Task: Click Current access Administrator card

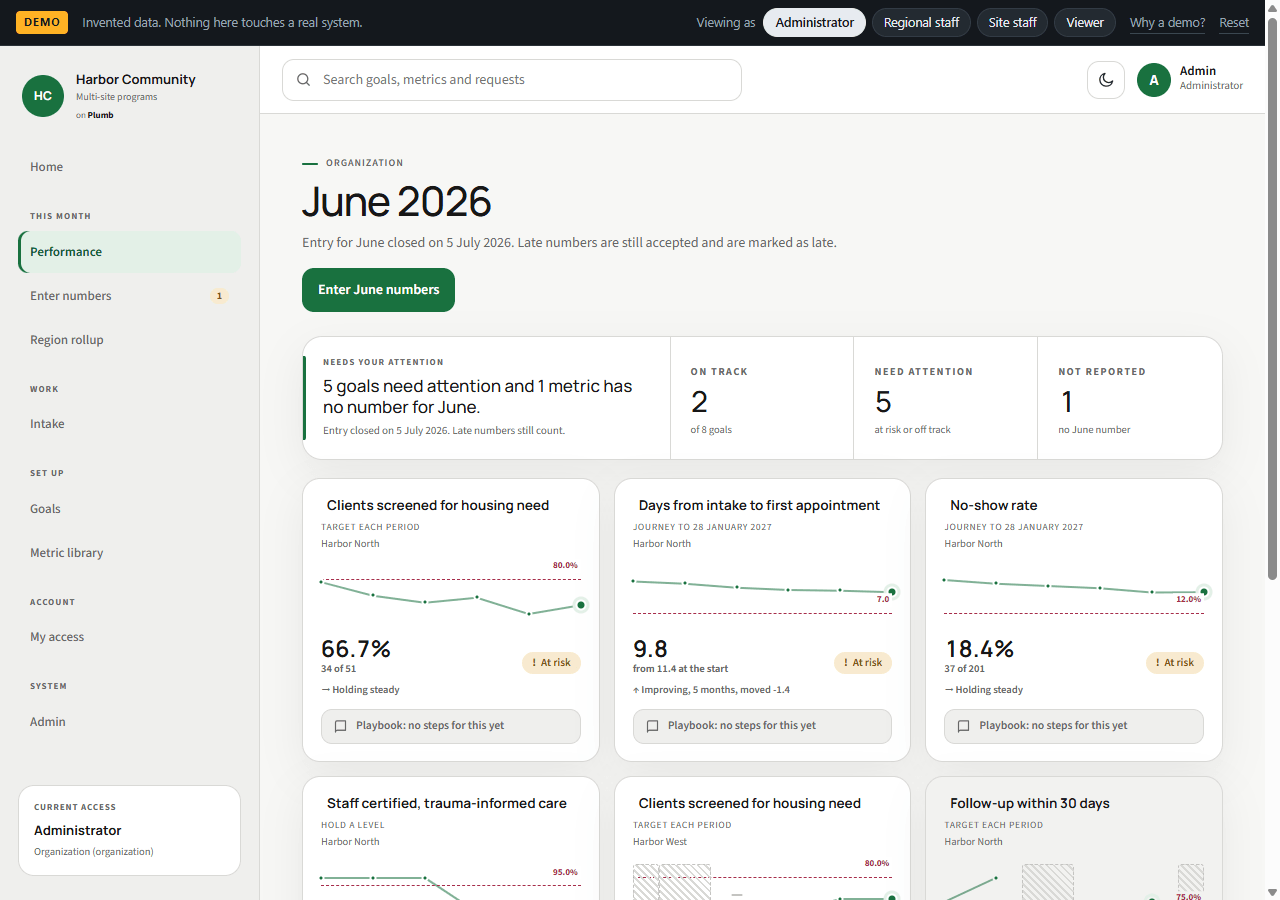Action: click(129, 830)
